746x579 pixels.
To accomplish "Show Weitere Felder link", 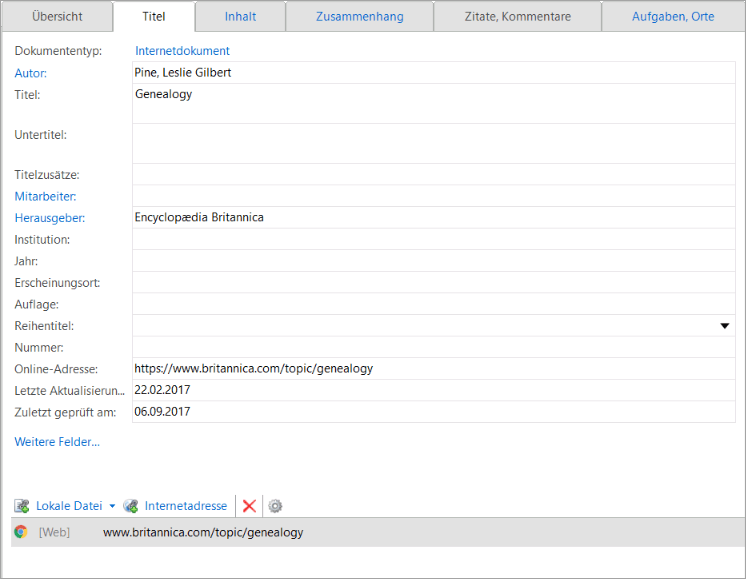I will click(57, 442).
